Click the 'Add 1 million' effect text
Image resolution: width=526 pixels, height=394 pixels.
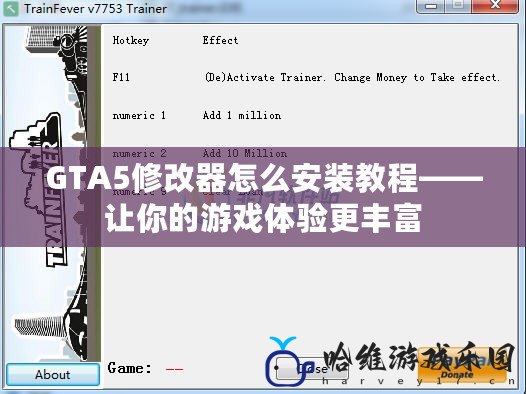tap(242, 115)
